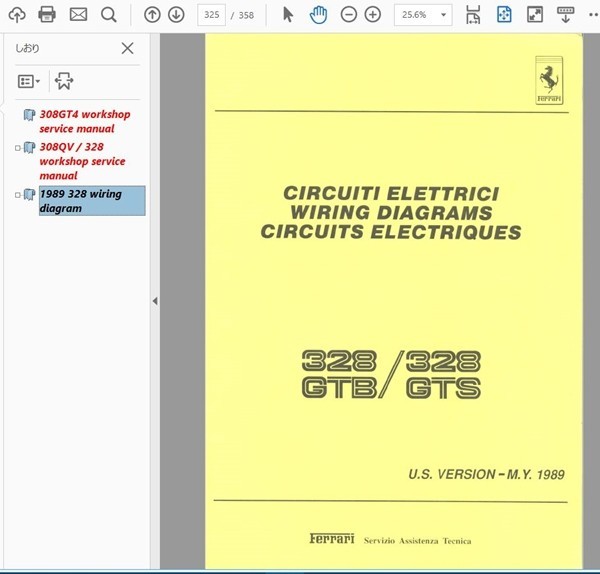Click the 328 GTB / 328 GTS heading
600x574 pixels.
[x=391, y=374]
